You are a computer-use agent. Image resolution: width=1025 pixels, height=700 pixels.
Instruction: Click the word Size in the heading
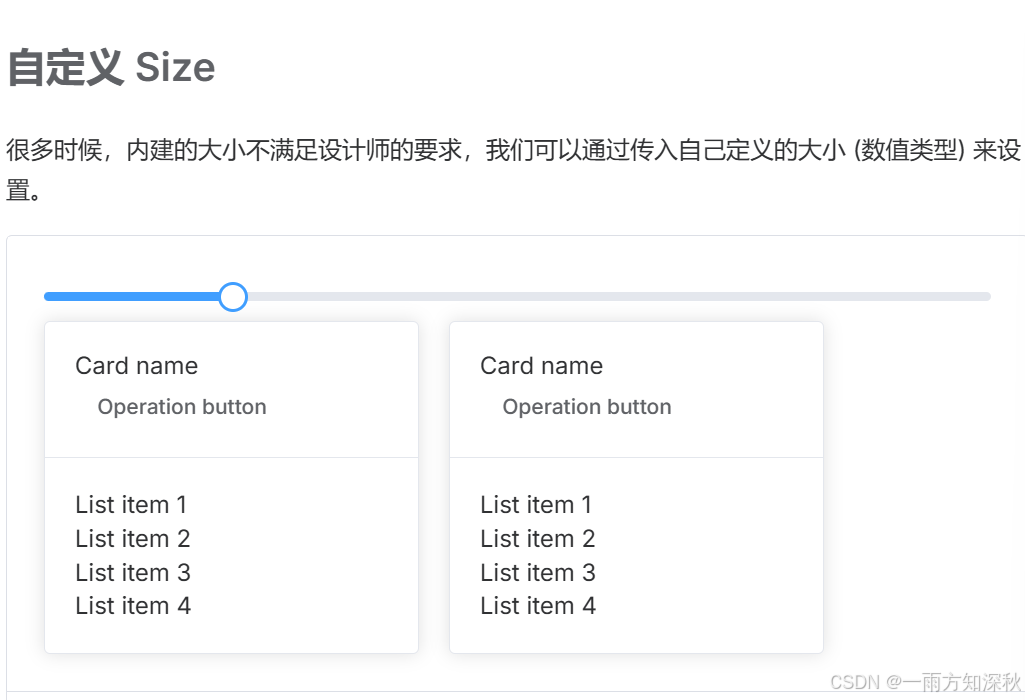pyautogui.click(x=175, y=67)
